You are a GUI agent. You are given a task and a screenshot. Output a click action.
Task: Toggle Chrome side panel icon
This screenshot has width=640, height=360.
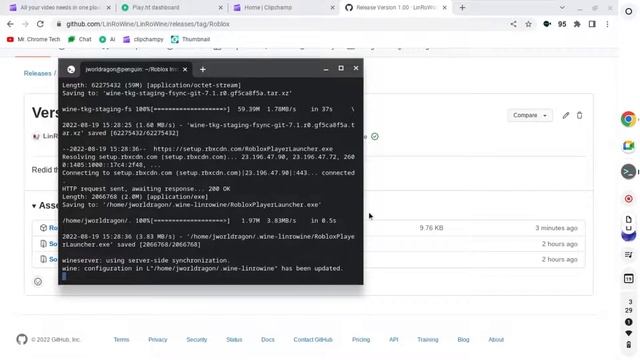point(592,24)
